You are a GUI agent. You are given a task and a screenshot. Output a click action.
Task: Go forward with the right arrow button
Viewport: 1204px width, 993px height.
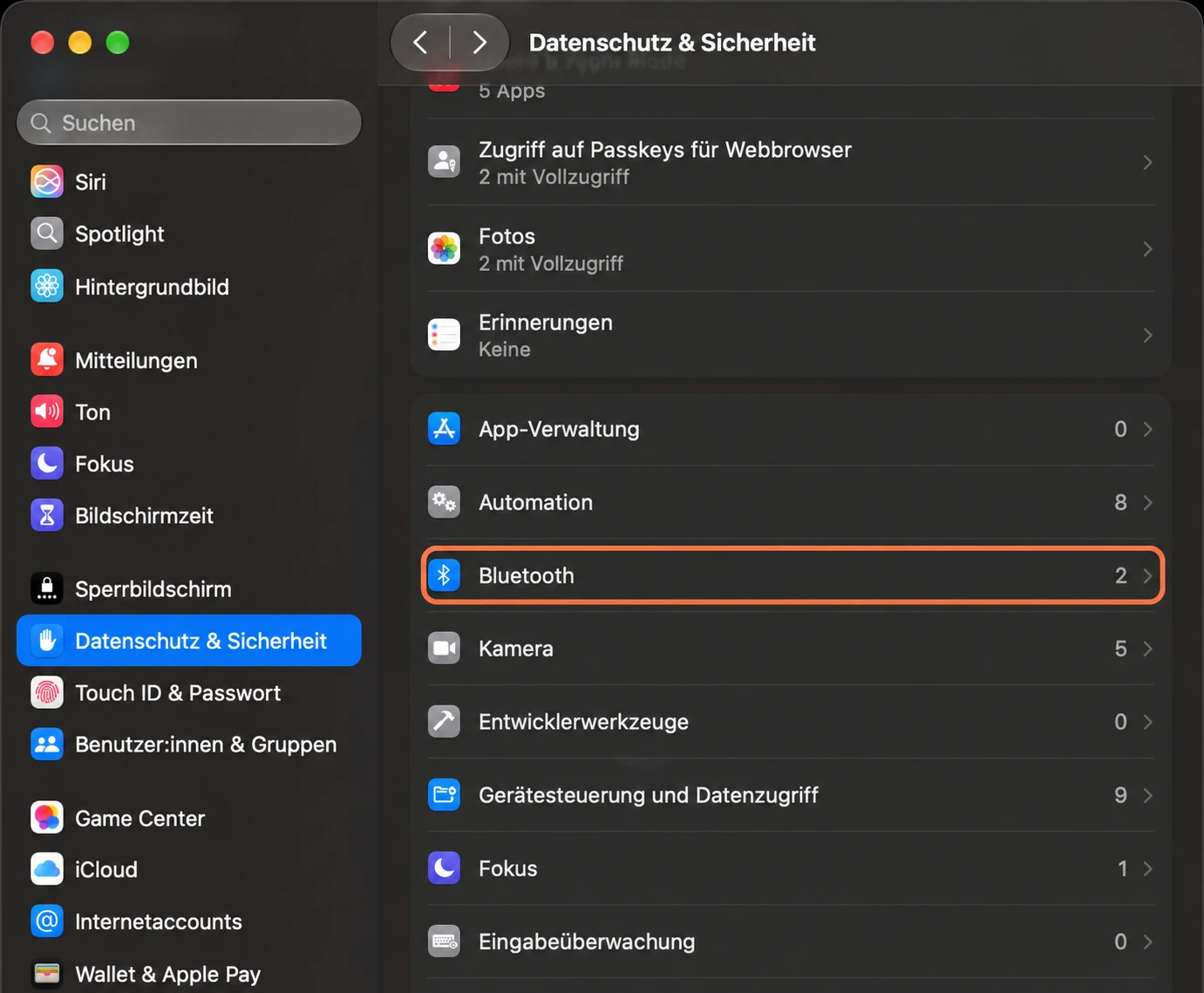[480, 42]
